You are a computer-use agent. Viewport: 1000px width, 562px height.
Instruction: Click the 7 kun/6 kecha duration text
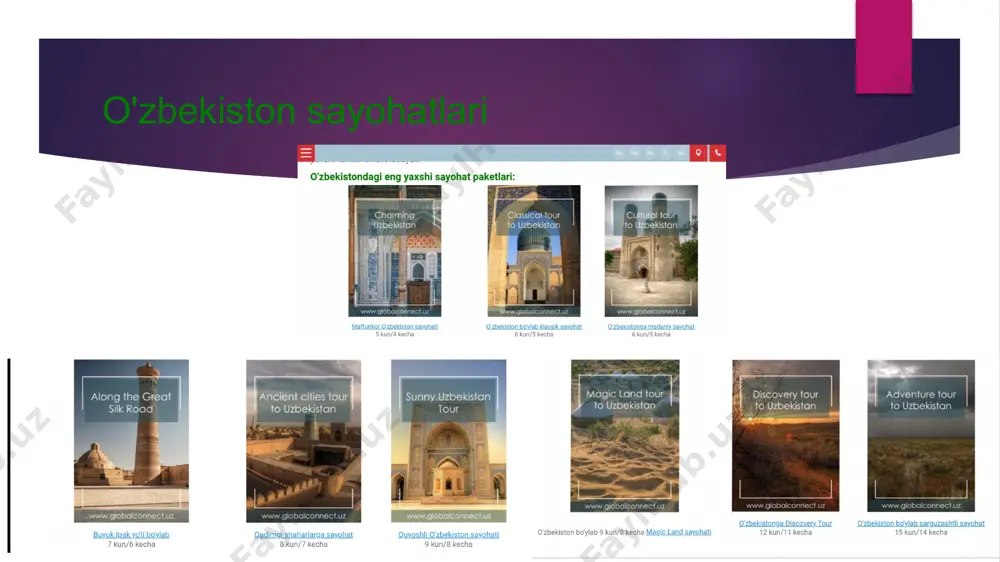pyautogui.click(x=131, y=544)
